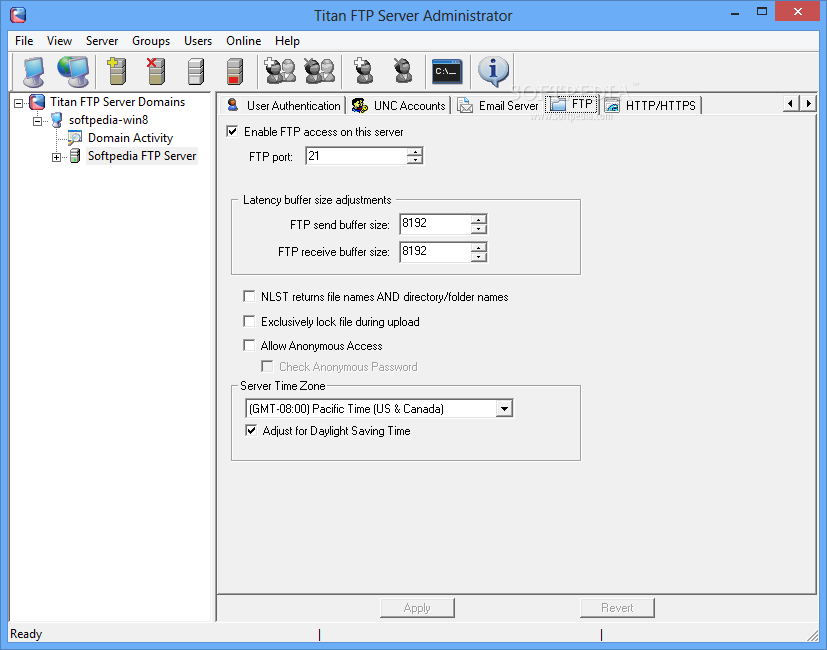The width and height of the screenshot is (827, 650).
Task: Click the FTP receive buffer size field
Action: 436,252
